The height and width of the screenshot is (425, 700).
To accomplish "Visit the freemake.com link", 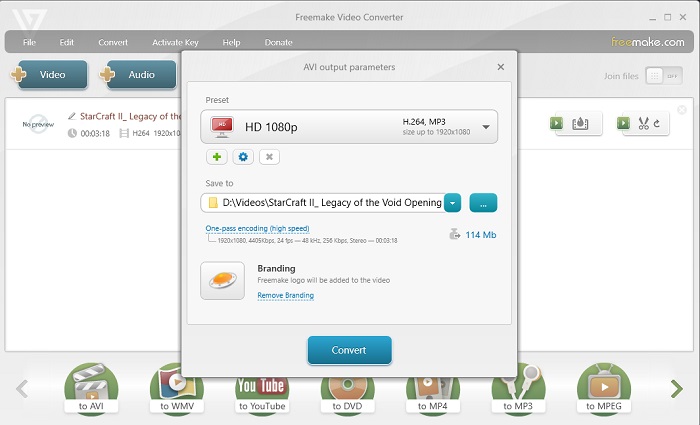I will [x=647, y=42].
